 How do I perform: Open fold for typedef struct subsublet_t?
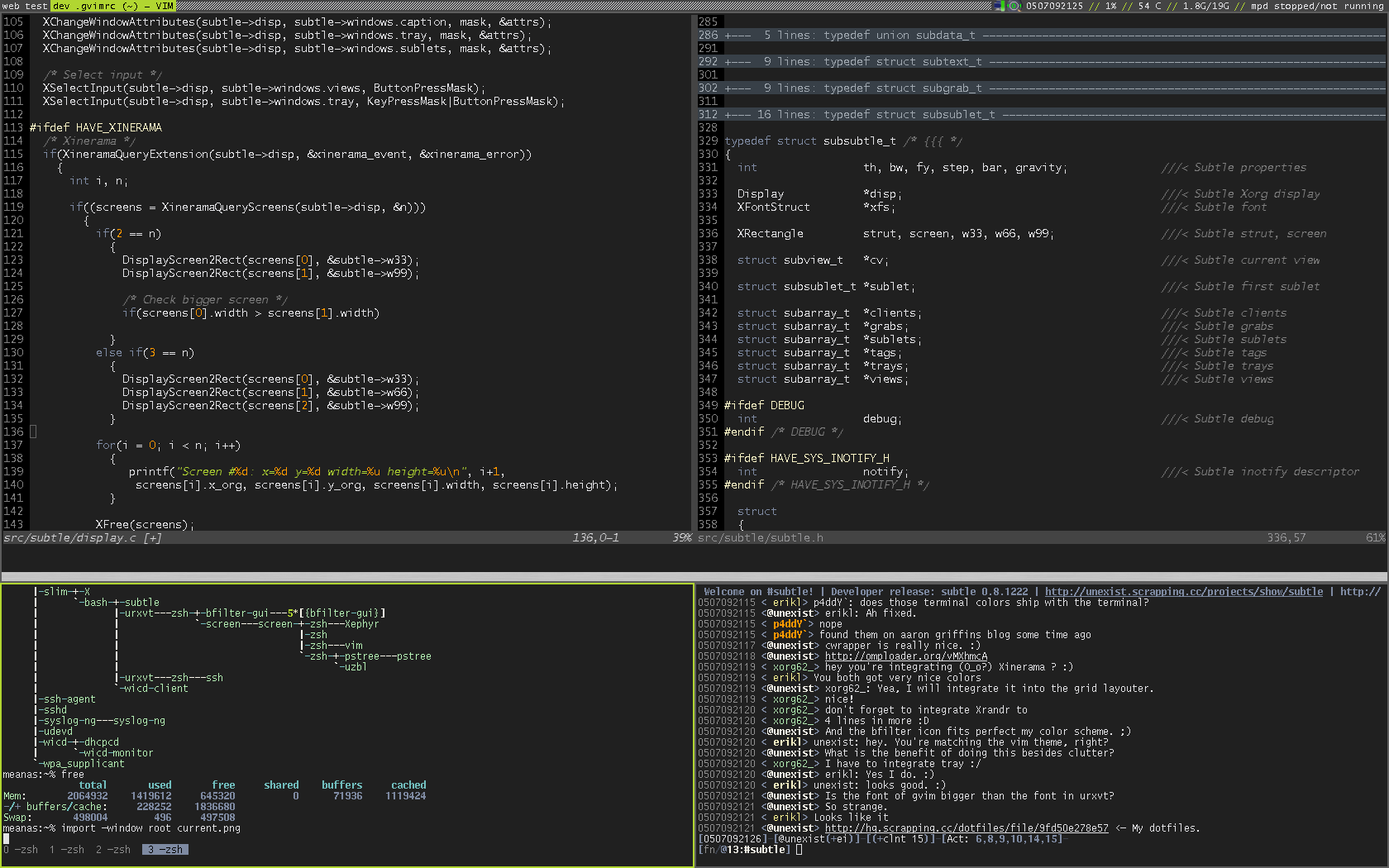click(909, 115)
